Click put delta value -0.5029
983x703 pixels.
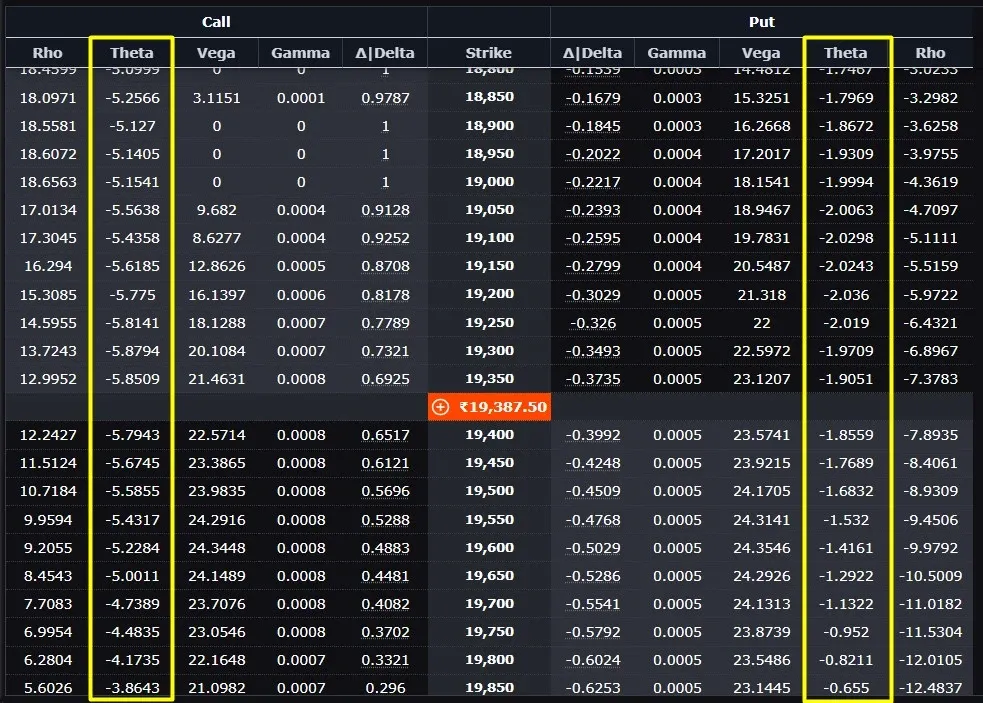coord(592,548)
